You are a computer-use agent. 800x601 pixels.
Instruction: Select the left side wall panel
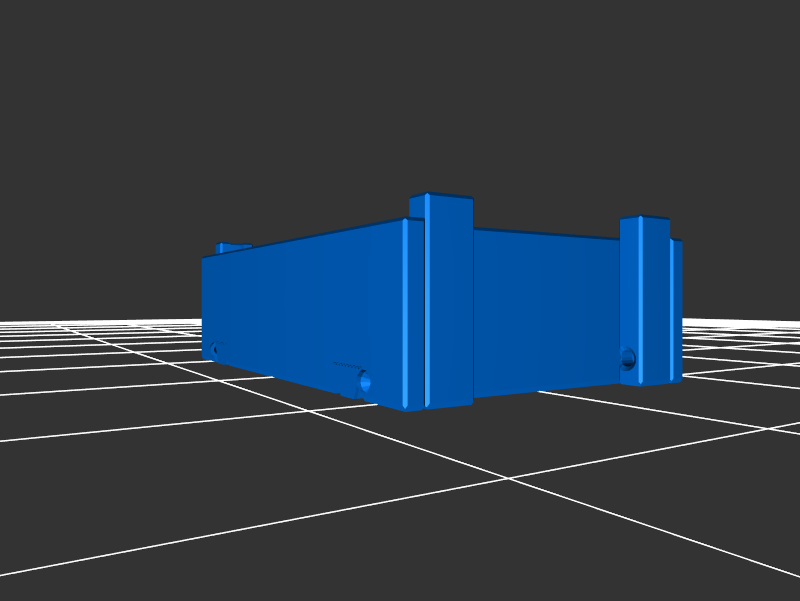click(300, 300)
